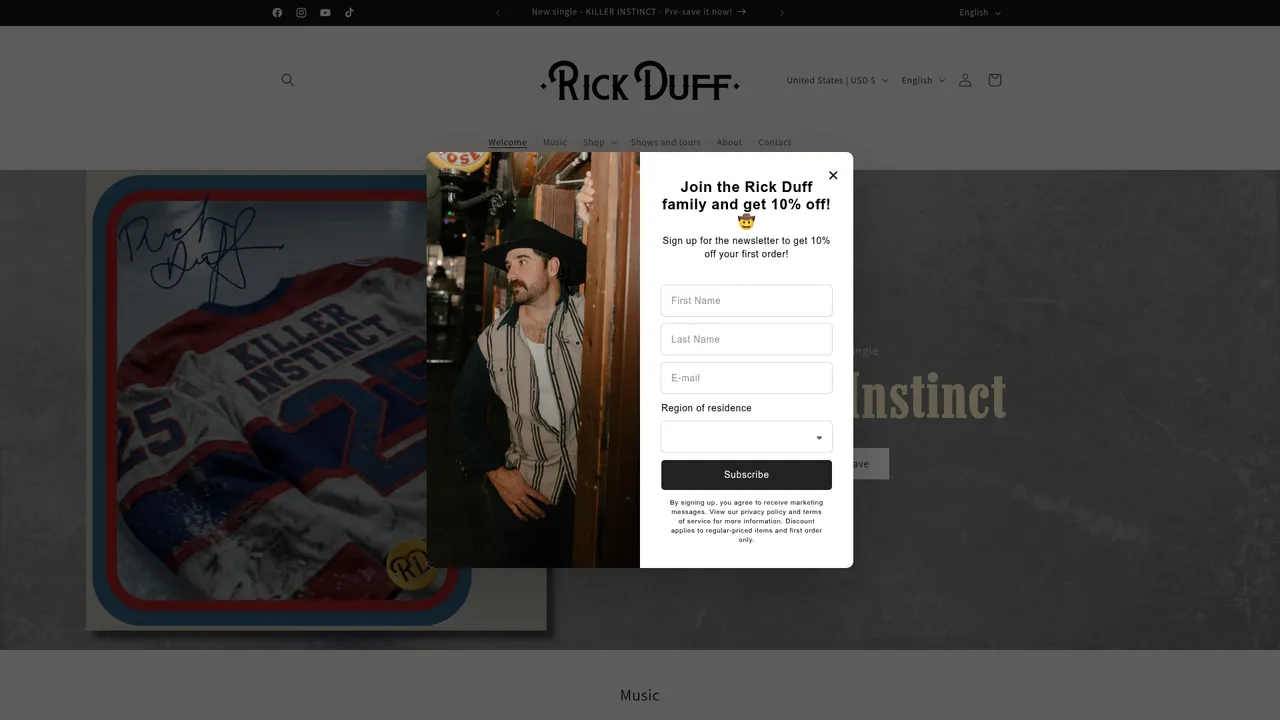The image size is (1280, 720).
Task: Click the Rick Duff logo
Action: (640, 80)
